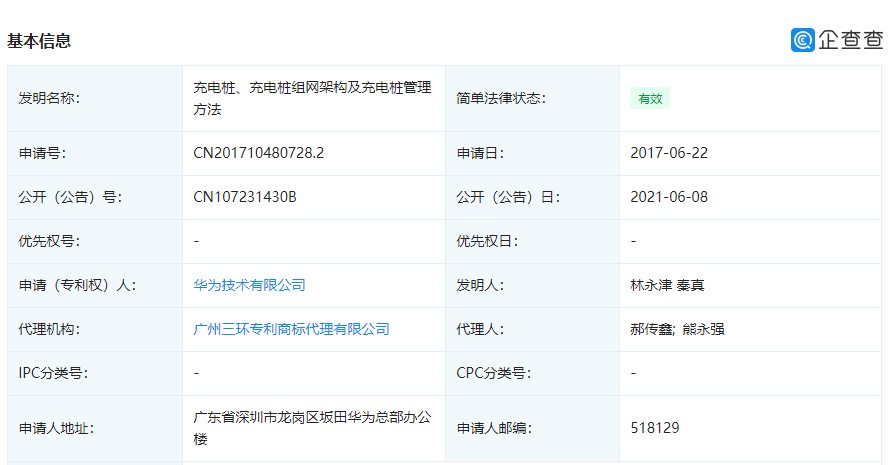Click the 简单法律状态 label cell
The height and width of the screenshot is (465, 894).
coord(501,98)
